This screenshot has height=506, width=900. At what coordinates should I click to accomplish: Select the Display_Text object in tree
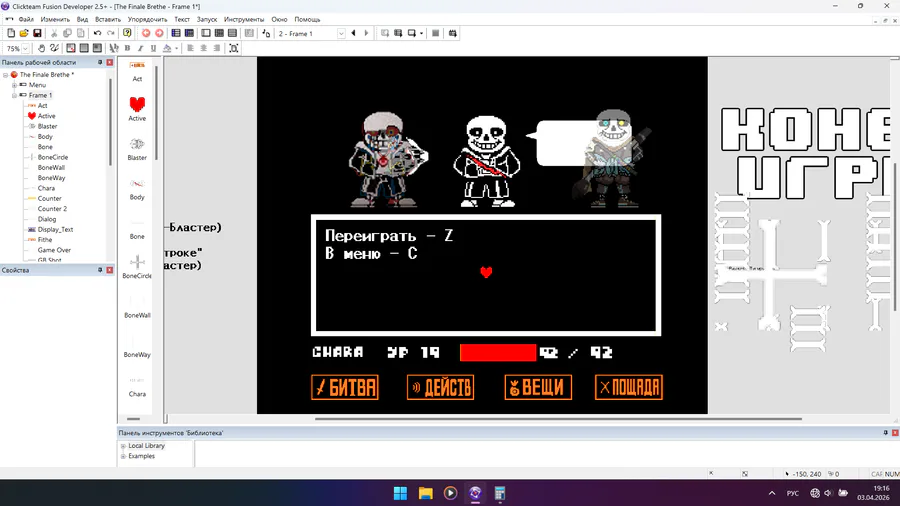click(55, 229)
